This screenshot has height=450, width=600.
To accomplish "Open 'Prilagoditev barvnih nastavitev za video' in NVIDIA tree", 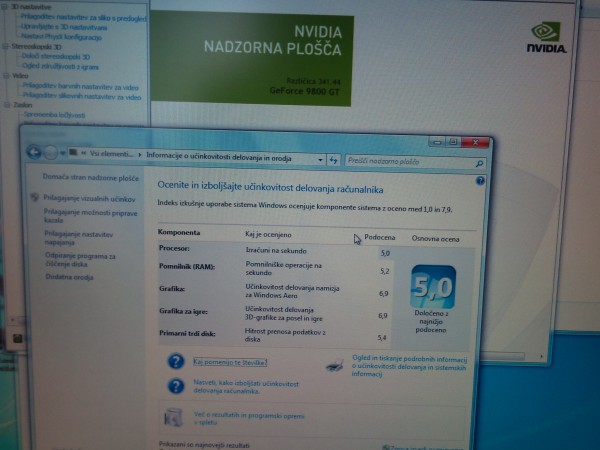I will (80, 86).
